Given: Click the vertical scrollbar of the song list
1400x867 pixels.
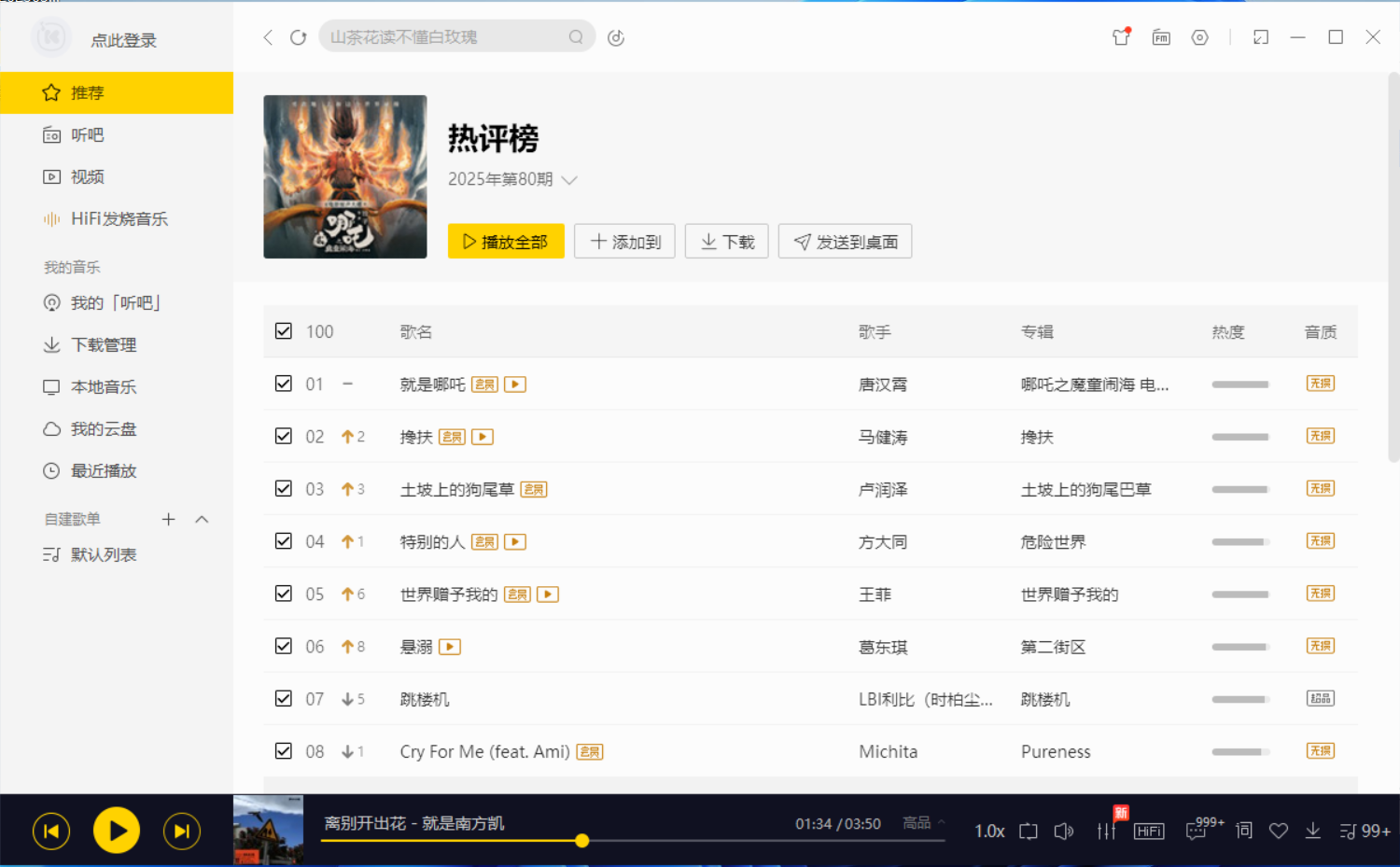Looking at the screenshot, I should (x=1393, y=266).
